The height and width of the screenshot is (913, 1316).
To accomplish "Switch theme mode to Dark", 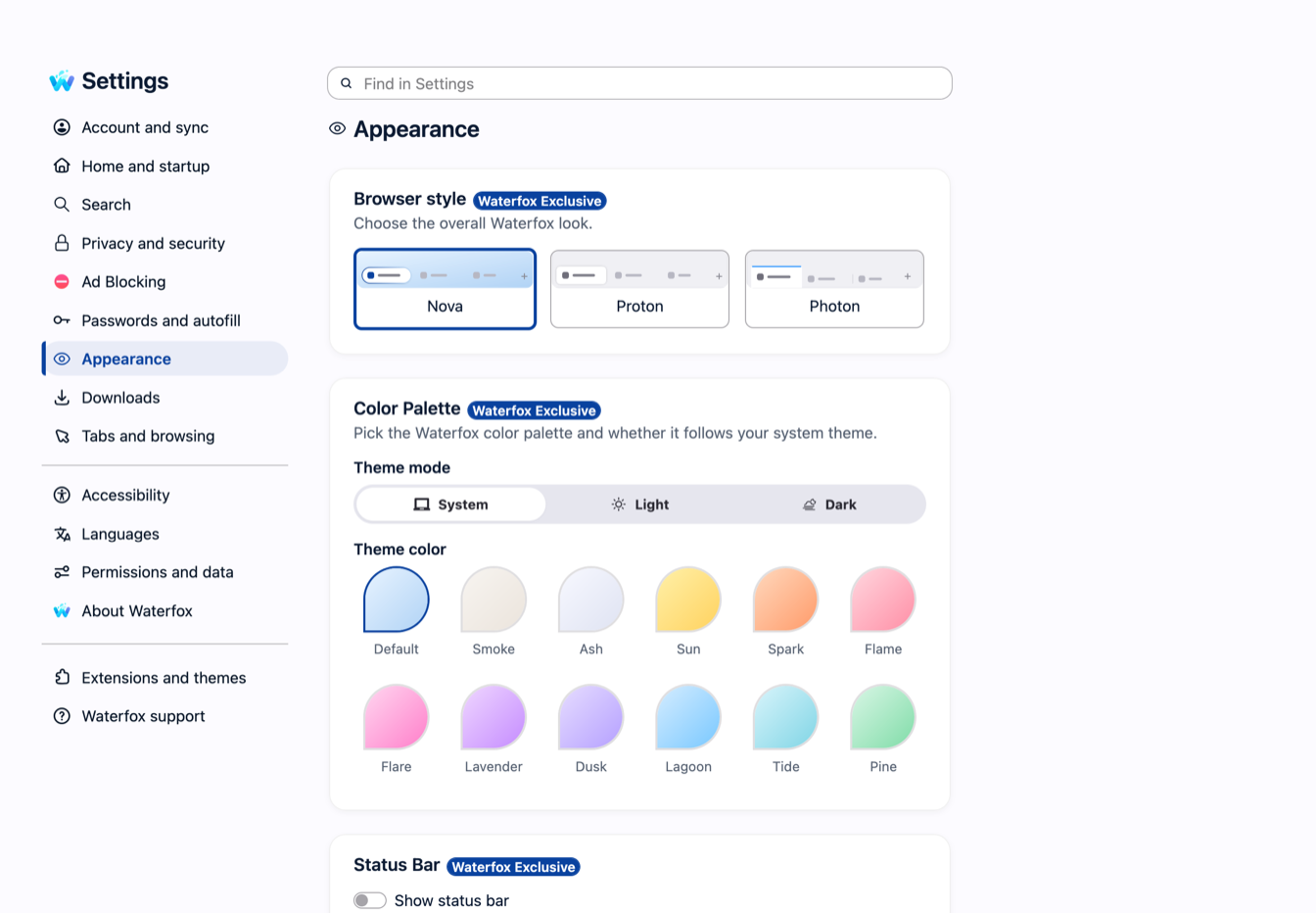I will 829,505.
